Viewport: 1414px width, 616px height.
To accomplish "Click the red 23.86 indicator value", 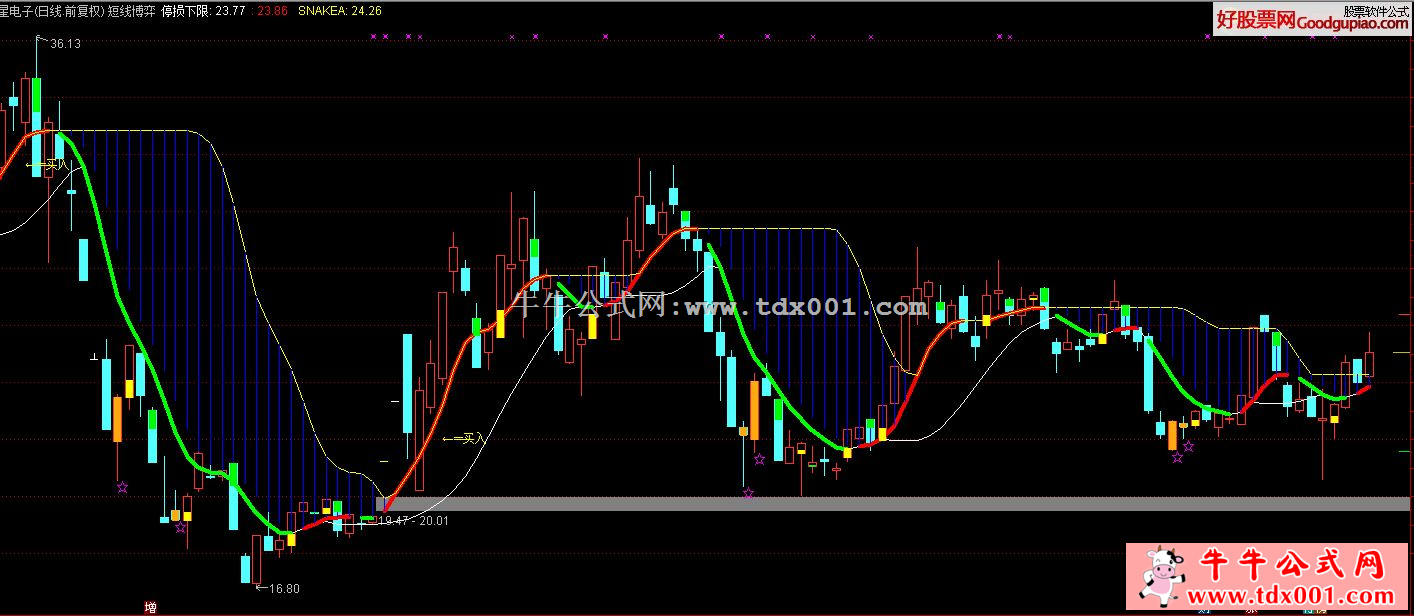I will click(x=272, y=11).
